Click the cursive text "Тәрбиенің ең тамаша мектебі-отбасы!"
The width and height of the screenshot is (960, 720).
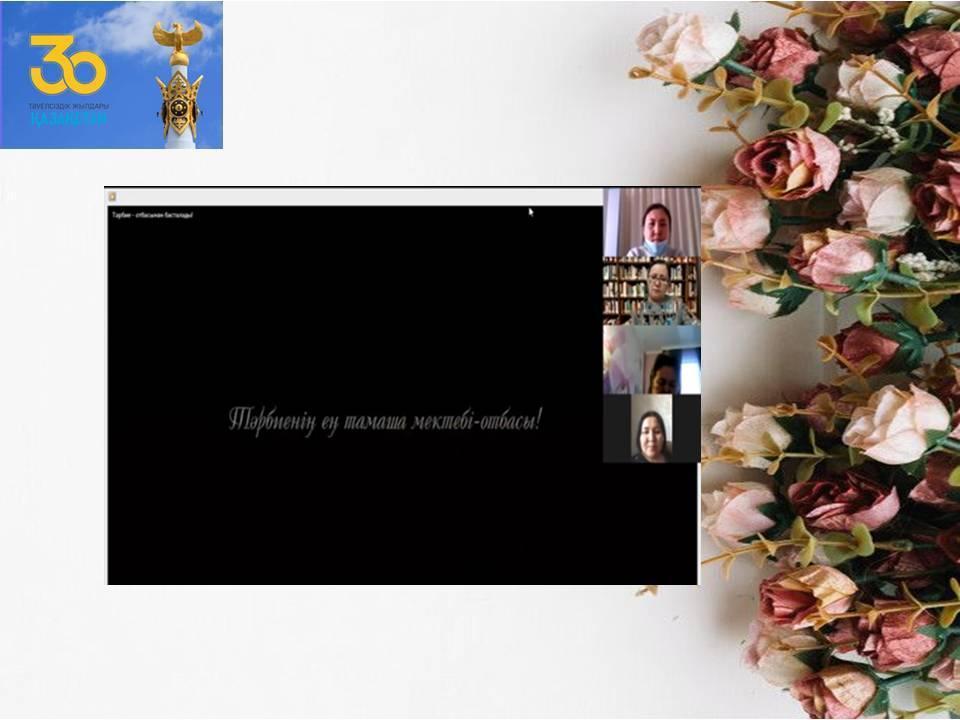point(385,419)
